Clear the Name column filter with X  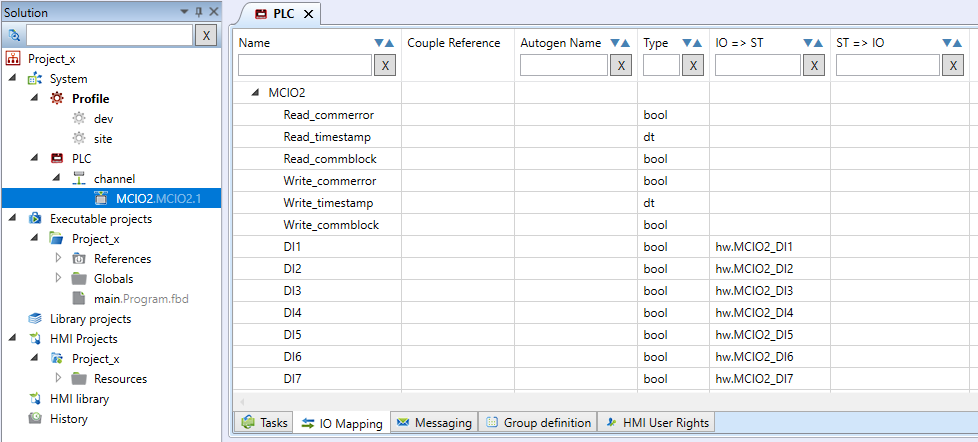(x=385, y=65)
